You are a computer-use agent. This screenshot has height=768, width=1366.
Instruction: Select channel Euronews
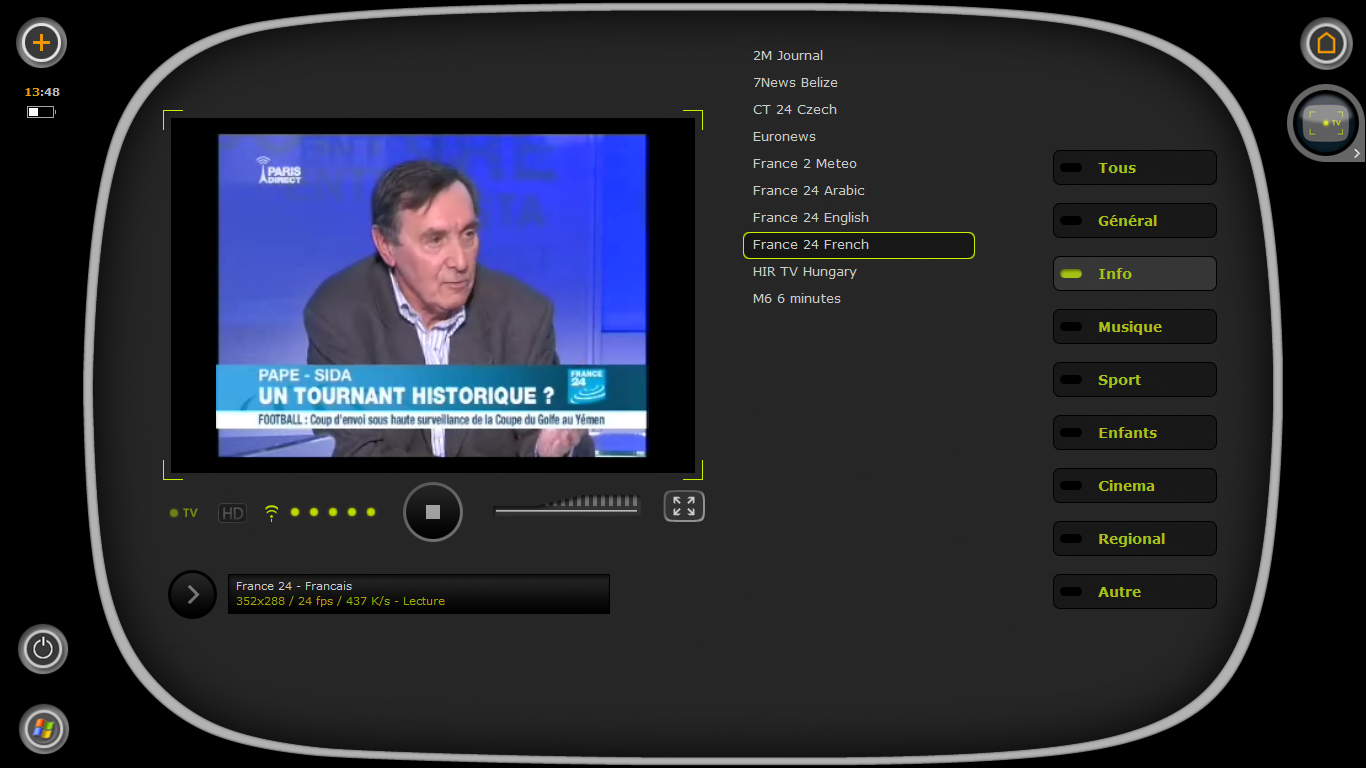pos(784,137)
